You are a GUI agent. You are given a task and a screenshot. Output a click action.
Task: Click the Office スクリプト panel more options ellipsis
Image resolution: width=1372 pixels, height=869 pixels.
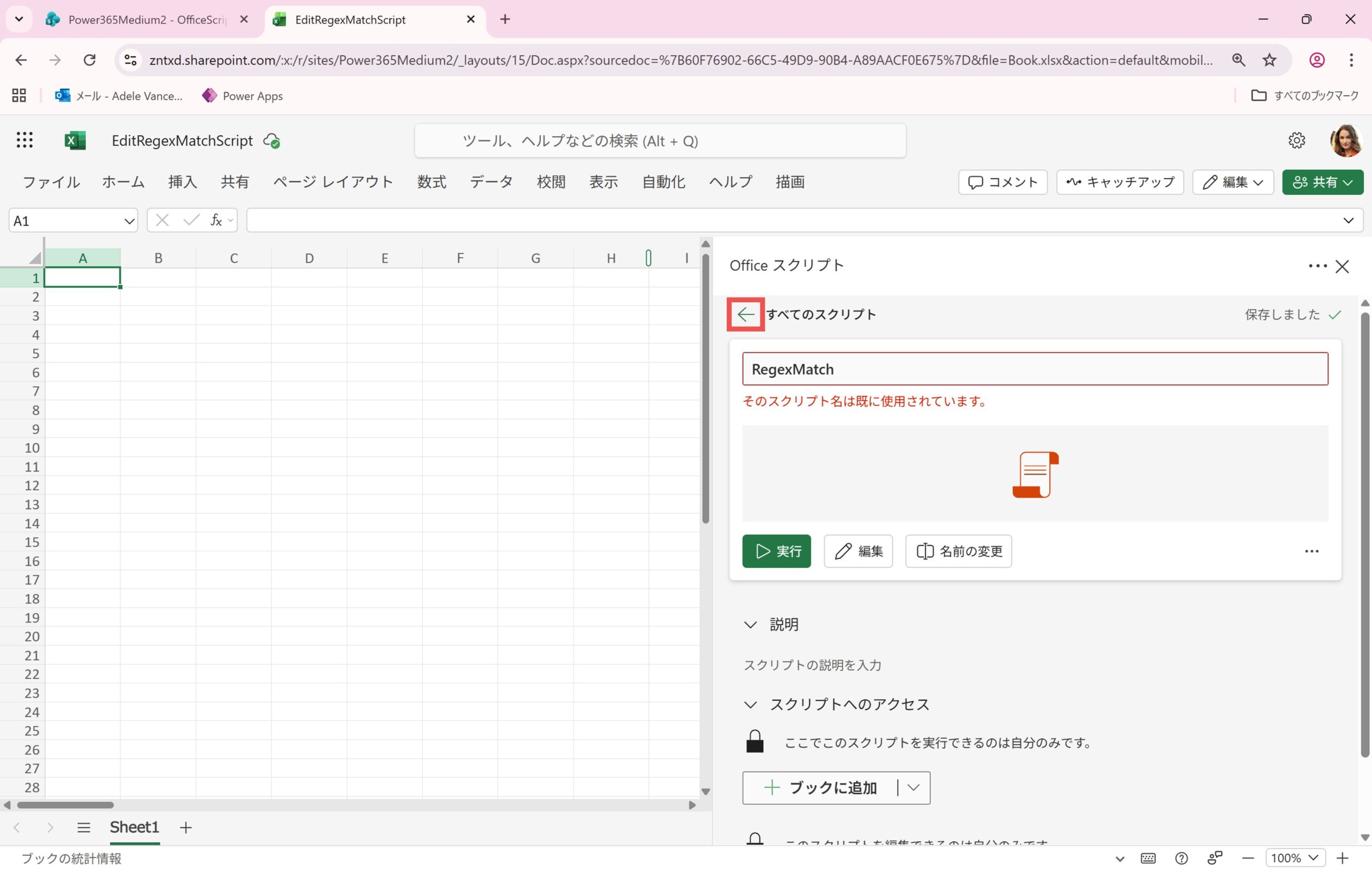point(1317,266)
